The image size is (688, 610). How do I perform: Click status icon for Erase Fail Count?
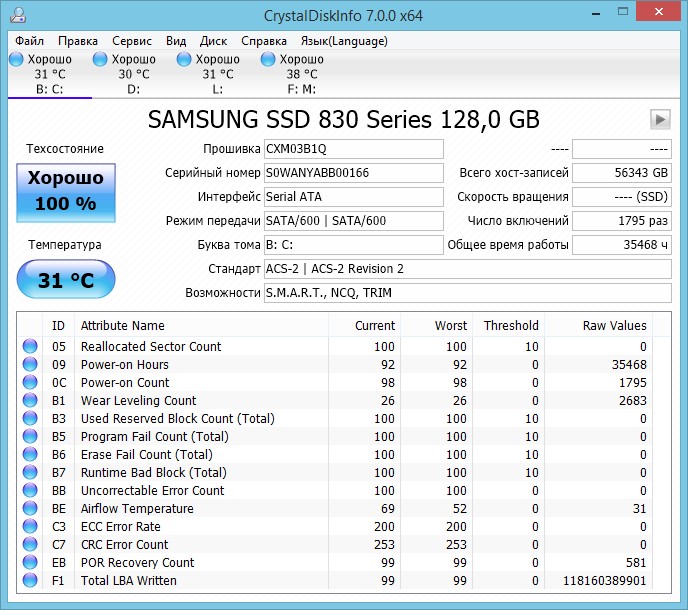(30, 454)
